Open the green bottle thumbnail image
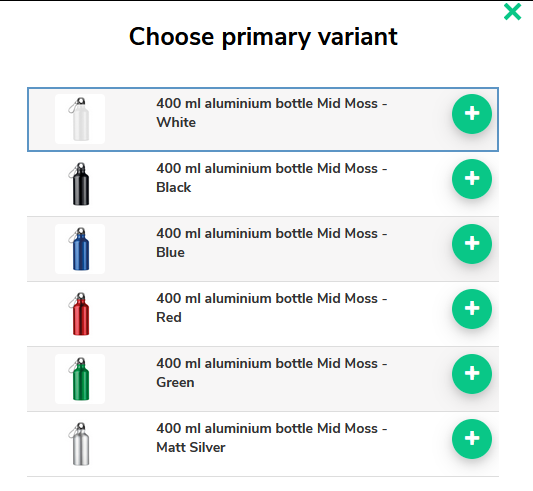This screenshot has width=533, height=491. (x=80, y=379)
